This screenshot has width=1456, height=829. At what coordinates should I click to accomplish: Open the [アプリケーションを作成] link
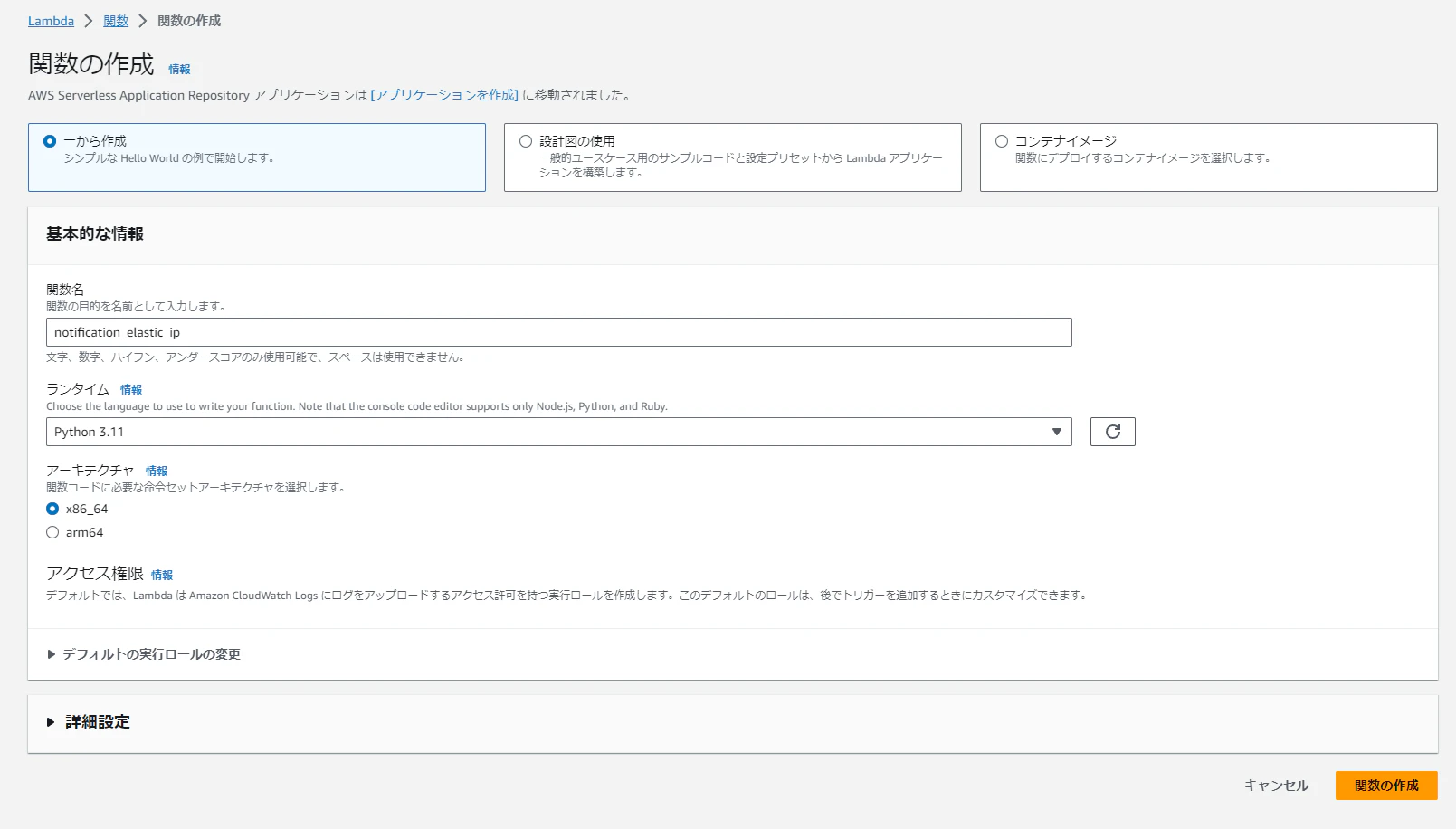click(x=444, y=95)
